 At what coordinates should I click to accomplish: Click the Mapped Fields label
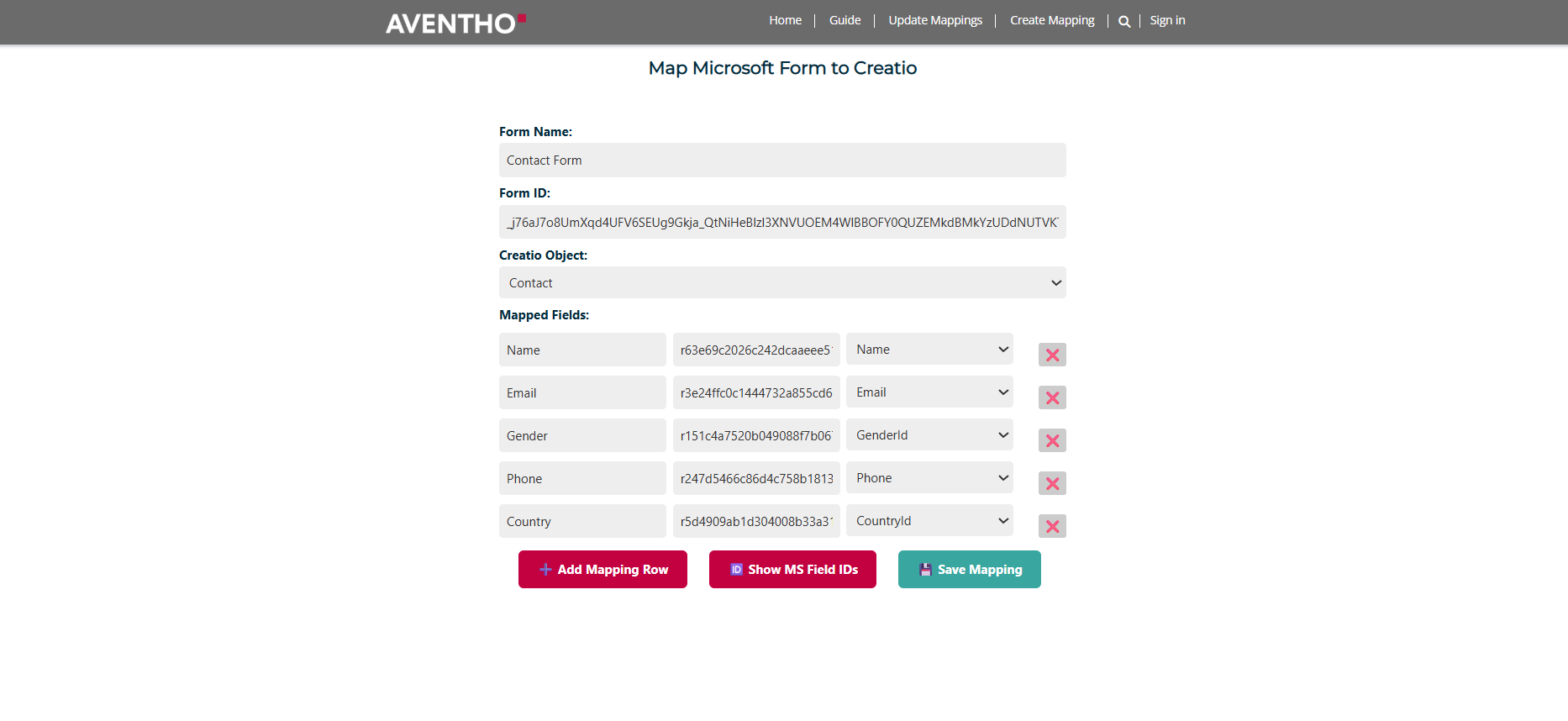click(x=544, y=315)
